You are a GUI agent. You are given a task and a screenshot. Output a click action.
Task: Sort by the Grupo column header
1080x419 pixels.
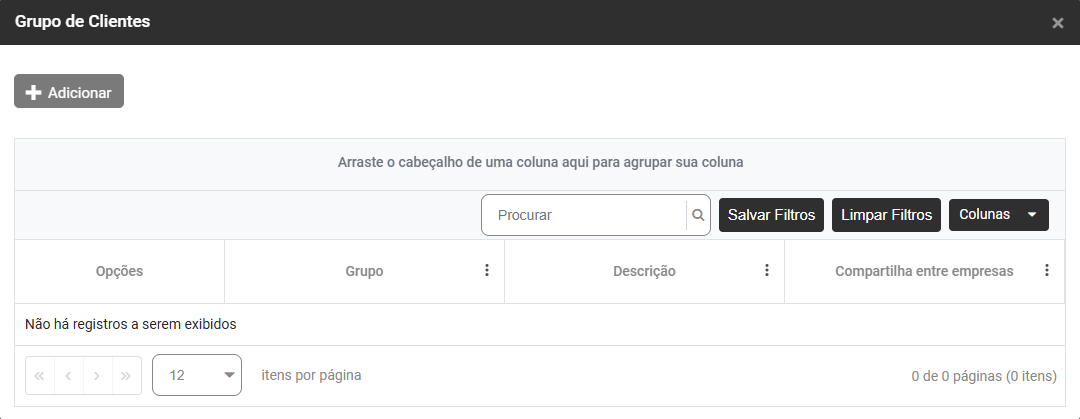point(364,271)
